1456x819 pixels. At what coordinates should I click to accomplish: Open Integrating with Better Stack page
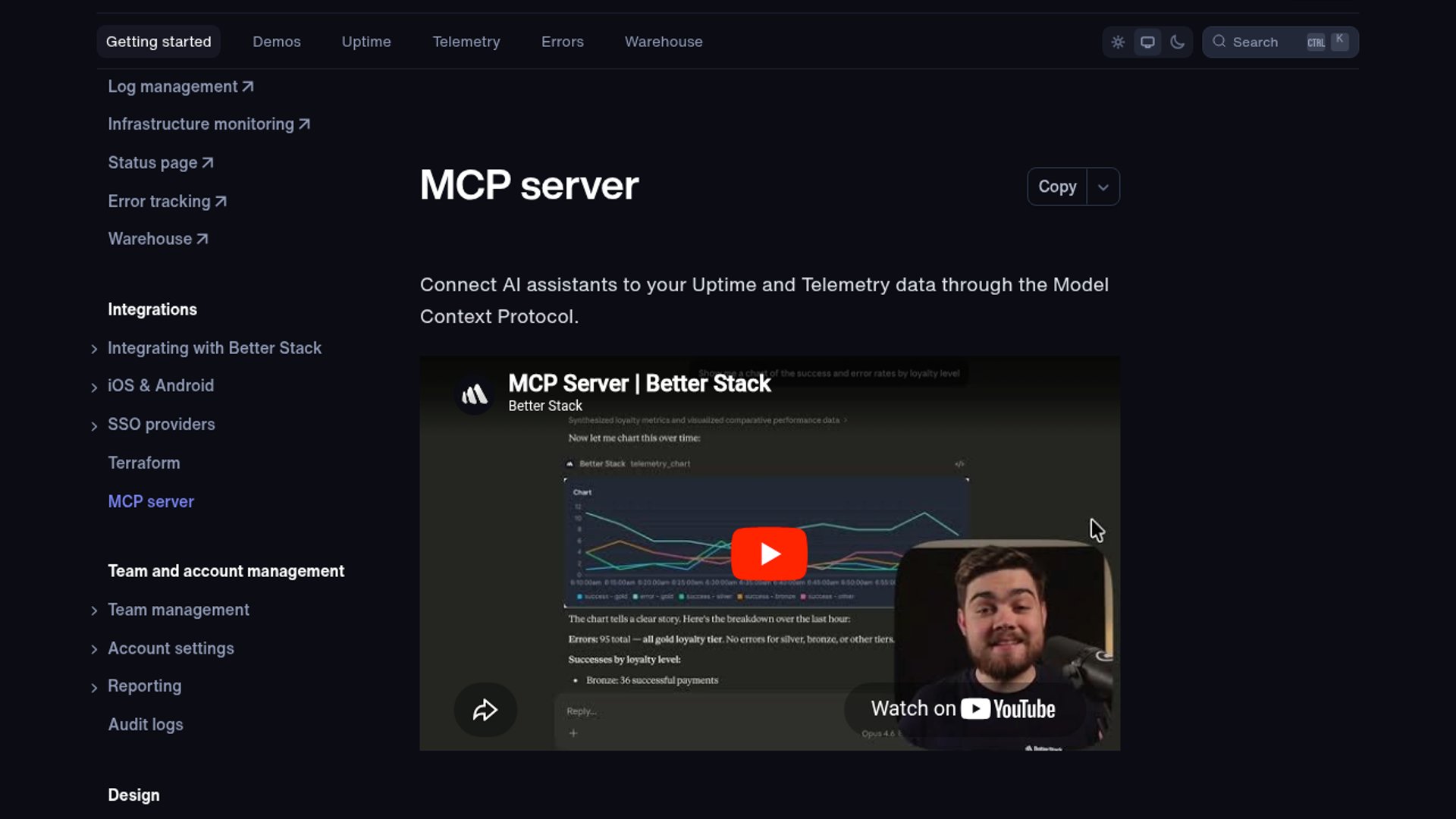(x=215, y=348)
